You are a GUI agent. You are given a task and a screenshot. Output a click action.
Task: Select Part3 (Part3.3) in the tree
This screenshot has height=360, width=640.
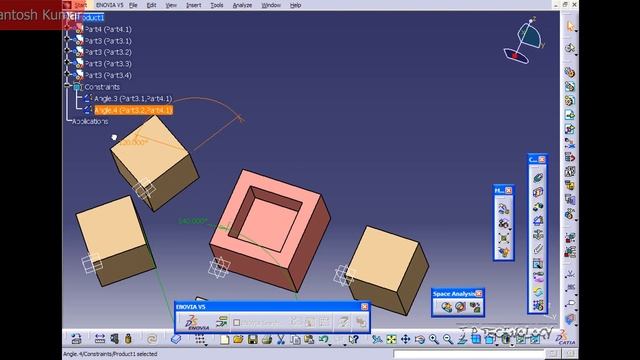(x=108, y=64)
